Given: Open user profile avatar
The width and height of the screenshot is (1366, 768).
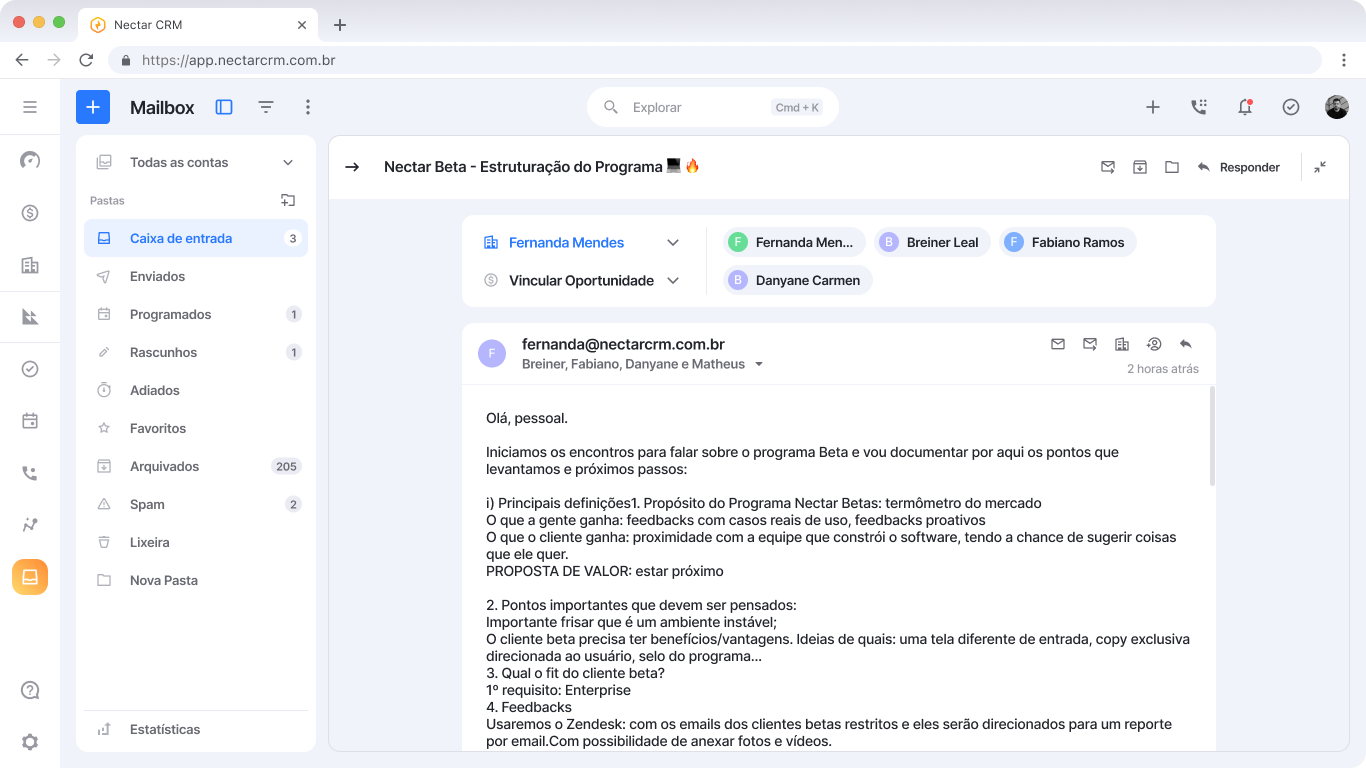Looking at the screenshot, I should coord(1337,107).
